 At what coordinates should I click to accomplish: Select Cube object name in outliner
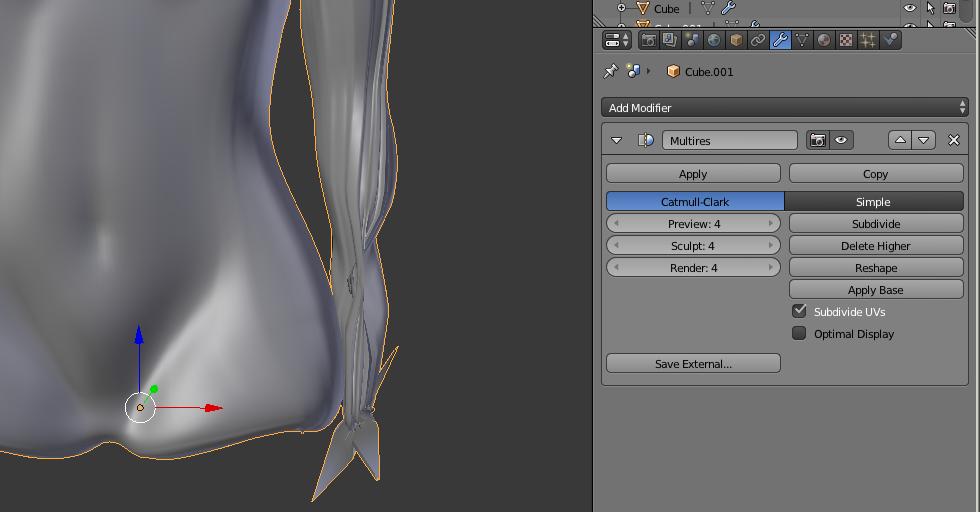point(666,9)
